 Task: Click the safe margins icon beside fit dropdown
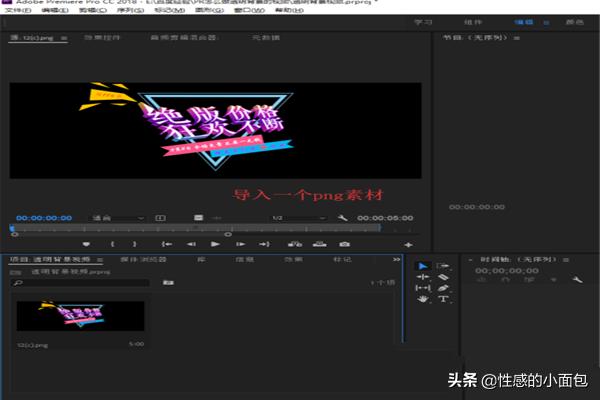(160, 218)
